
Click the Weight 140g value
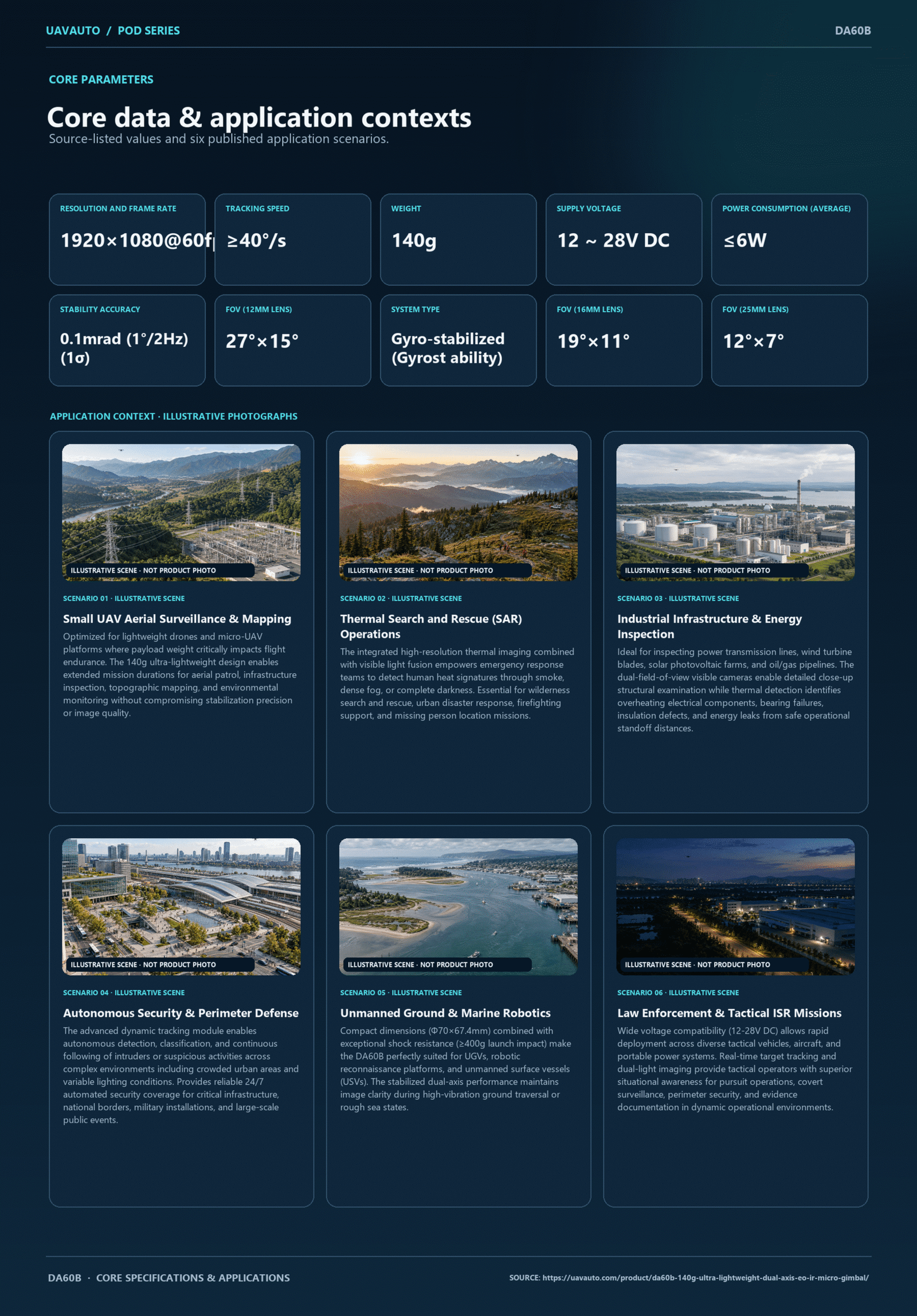tap(414, 240)
